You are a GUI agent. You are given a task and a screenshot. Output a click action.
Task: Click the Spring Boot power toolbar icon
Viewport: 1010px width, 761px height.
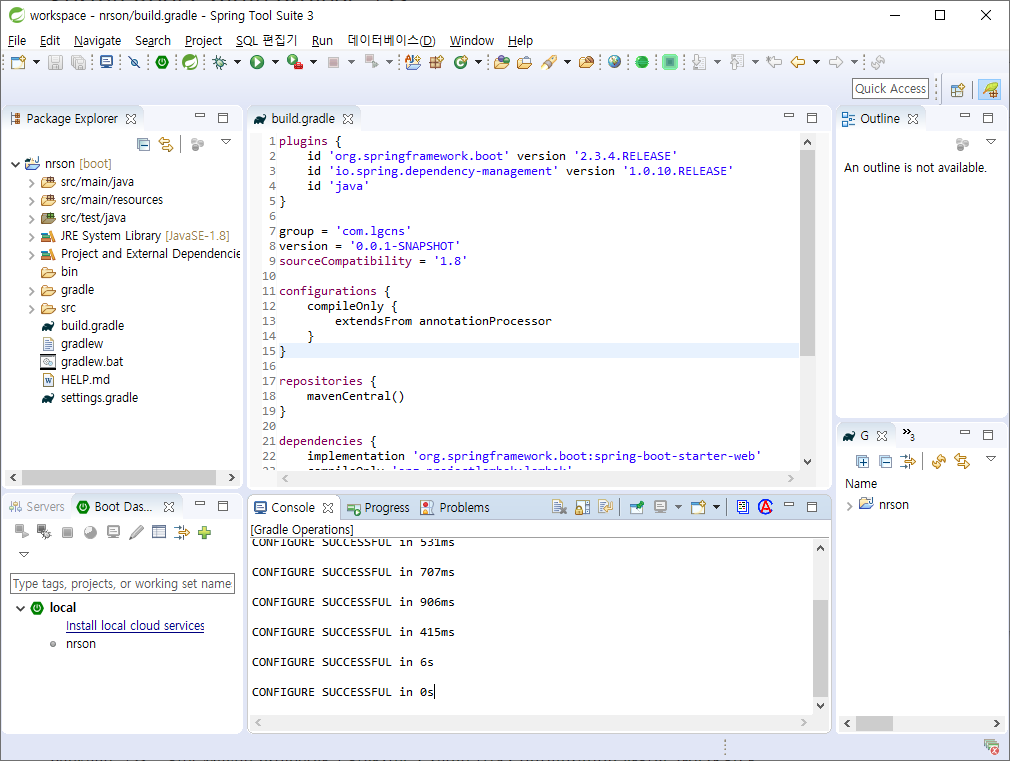pyautogui.click(x=162, y=62)
